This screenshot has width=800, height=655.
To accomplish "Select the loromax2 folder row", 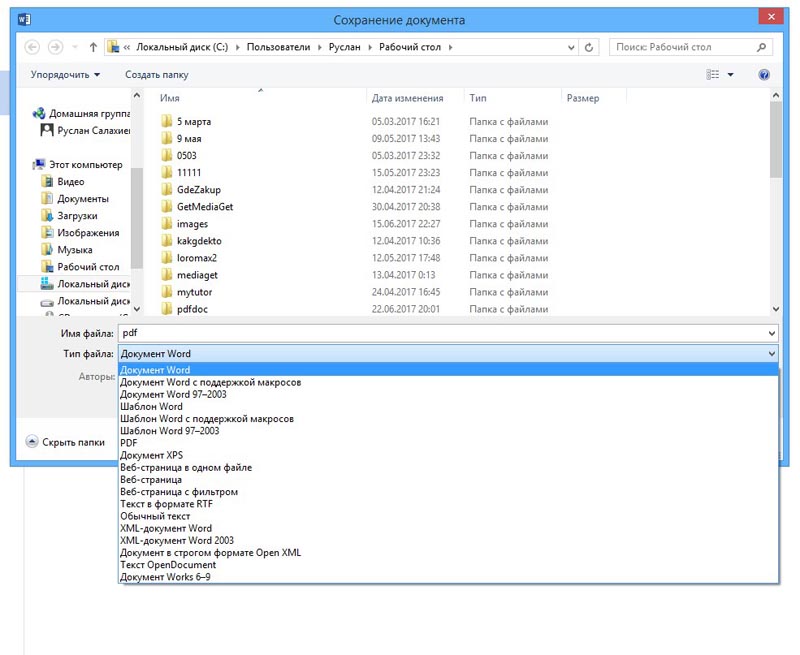I will 355,258.
